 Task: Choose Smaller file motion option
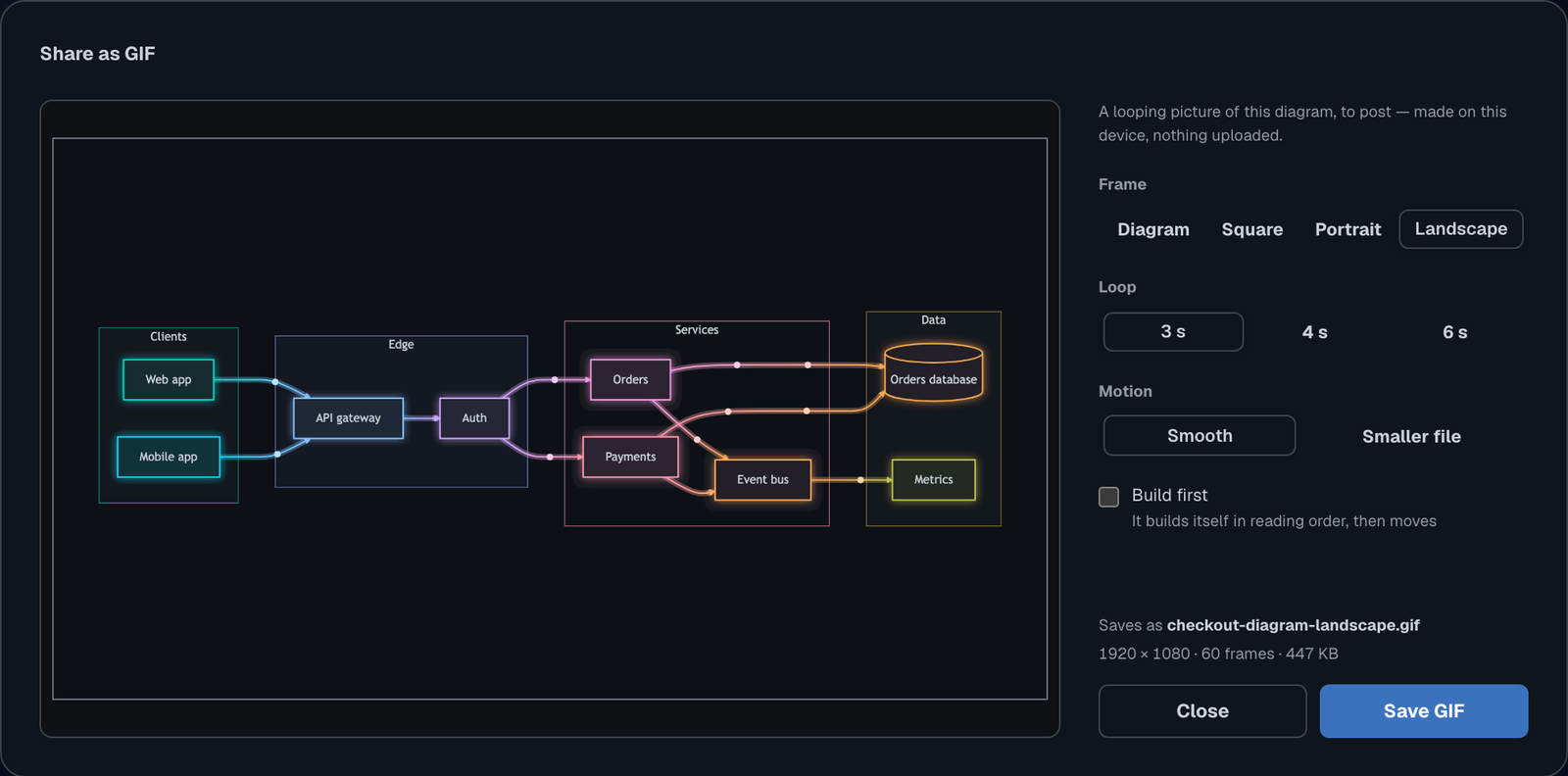1411,436
